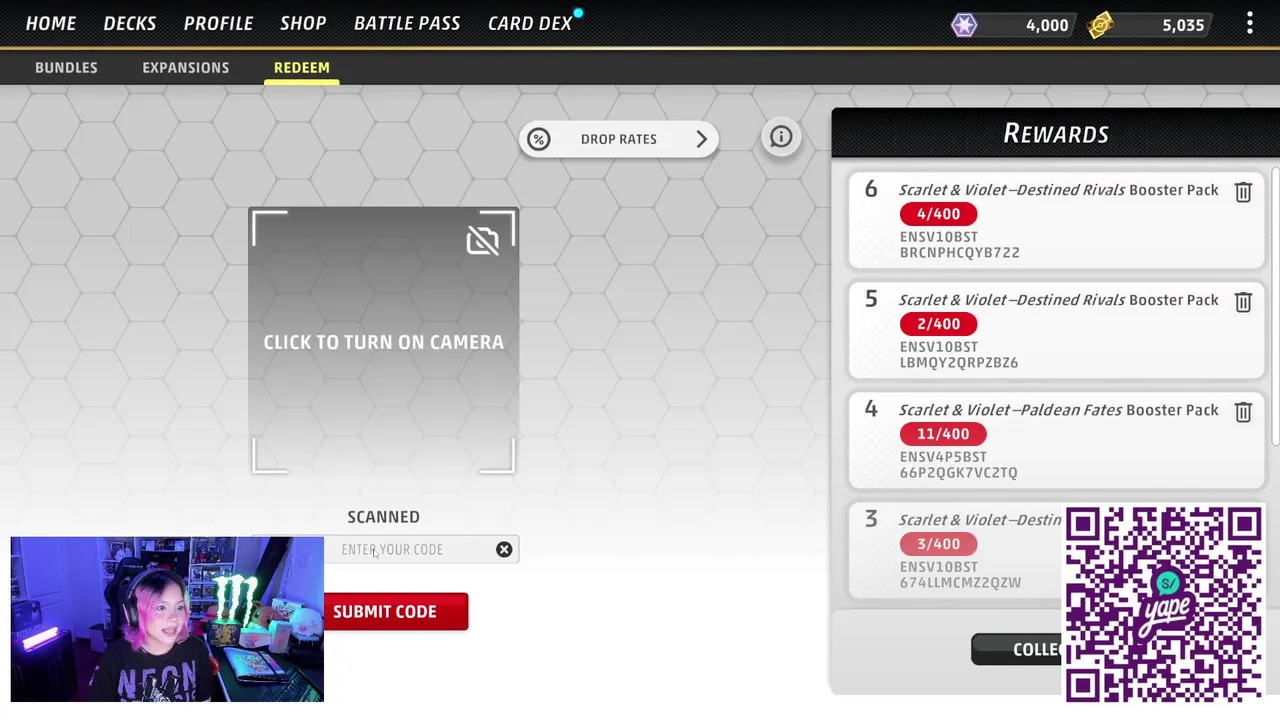Open the BATTLE PASS page
1280x720 pixels.
(407, 23)
